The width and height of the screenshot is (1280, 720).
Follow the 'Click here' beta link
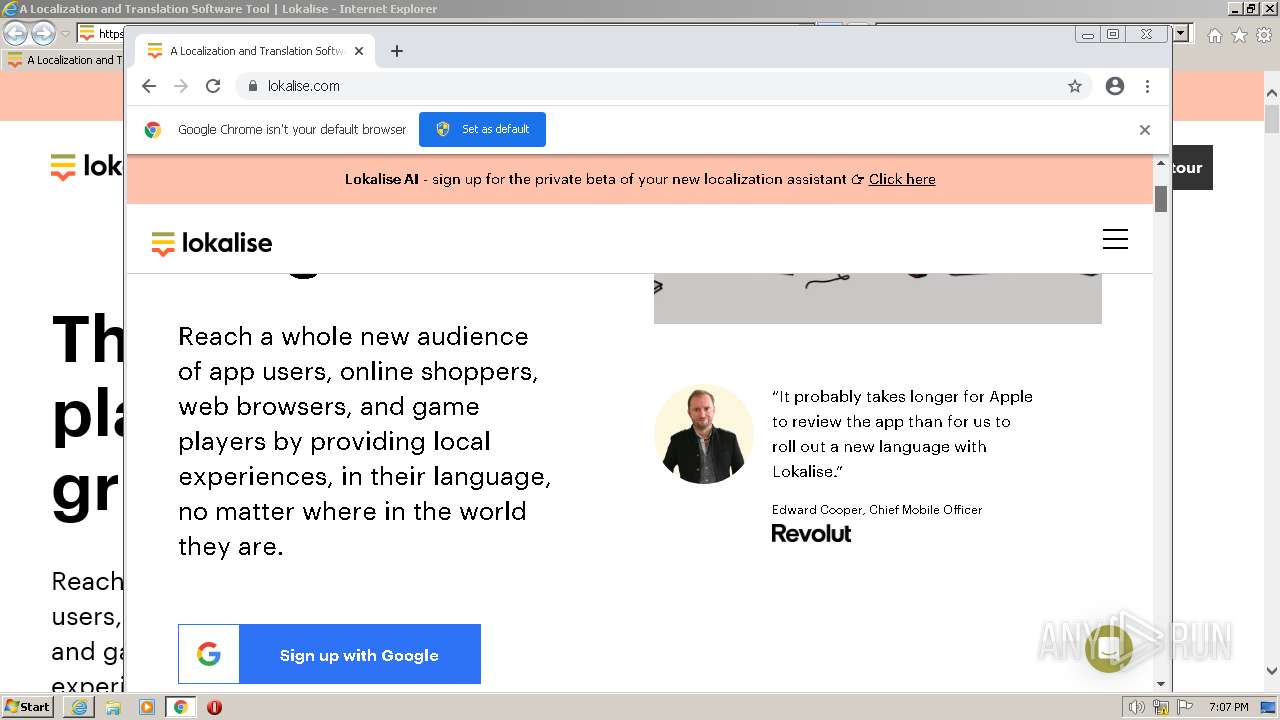click(902, 179)
